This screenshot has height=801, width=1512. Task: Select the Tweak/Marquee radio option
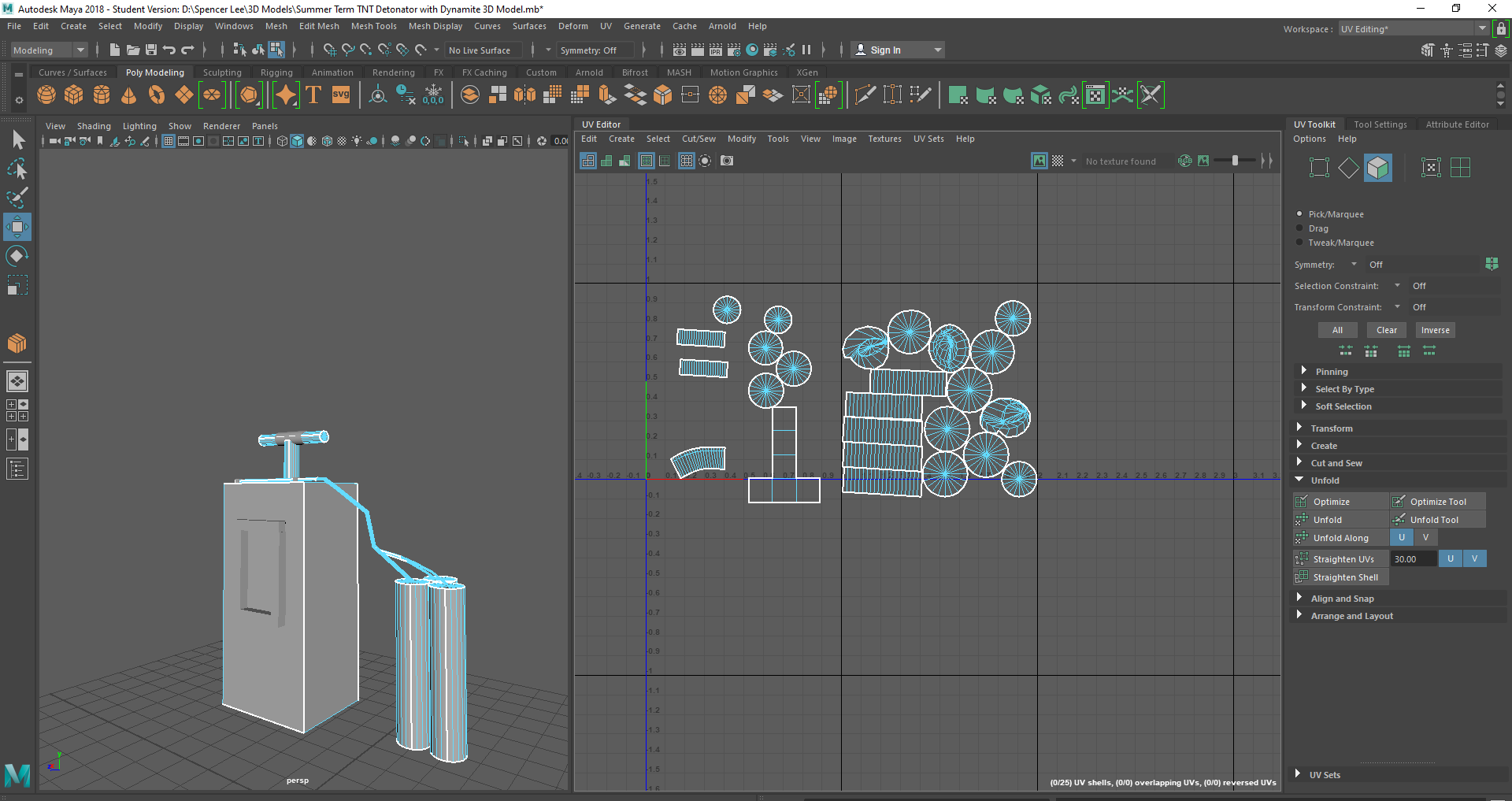[x=1299, y=243]
